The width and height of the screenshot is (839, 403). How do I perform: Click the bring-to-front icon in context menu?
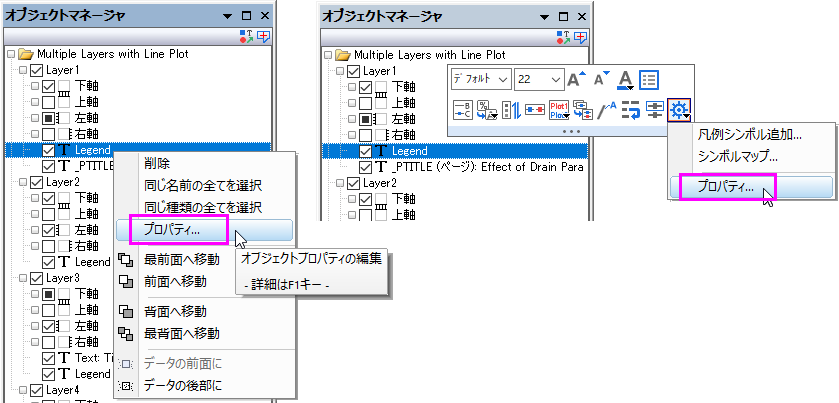pyautogui.click(x=125, y=260)
